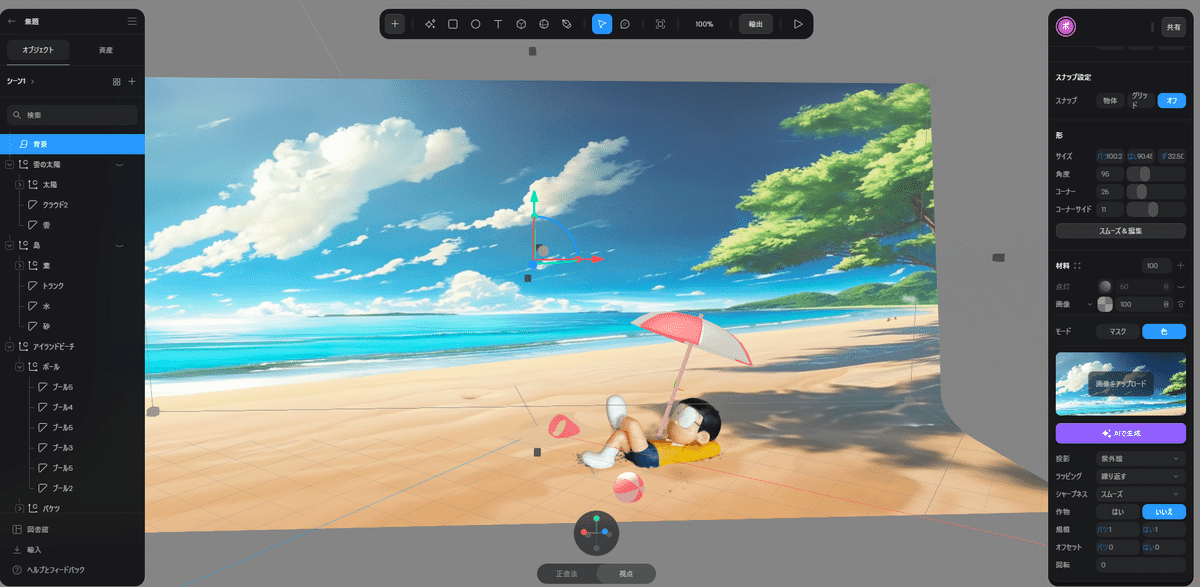
Task: Switch to 視点 perspective view
Action: point(627,574)
